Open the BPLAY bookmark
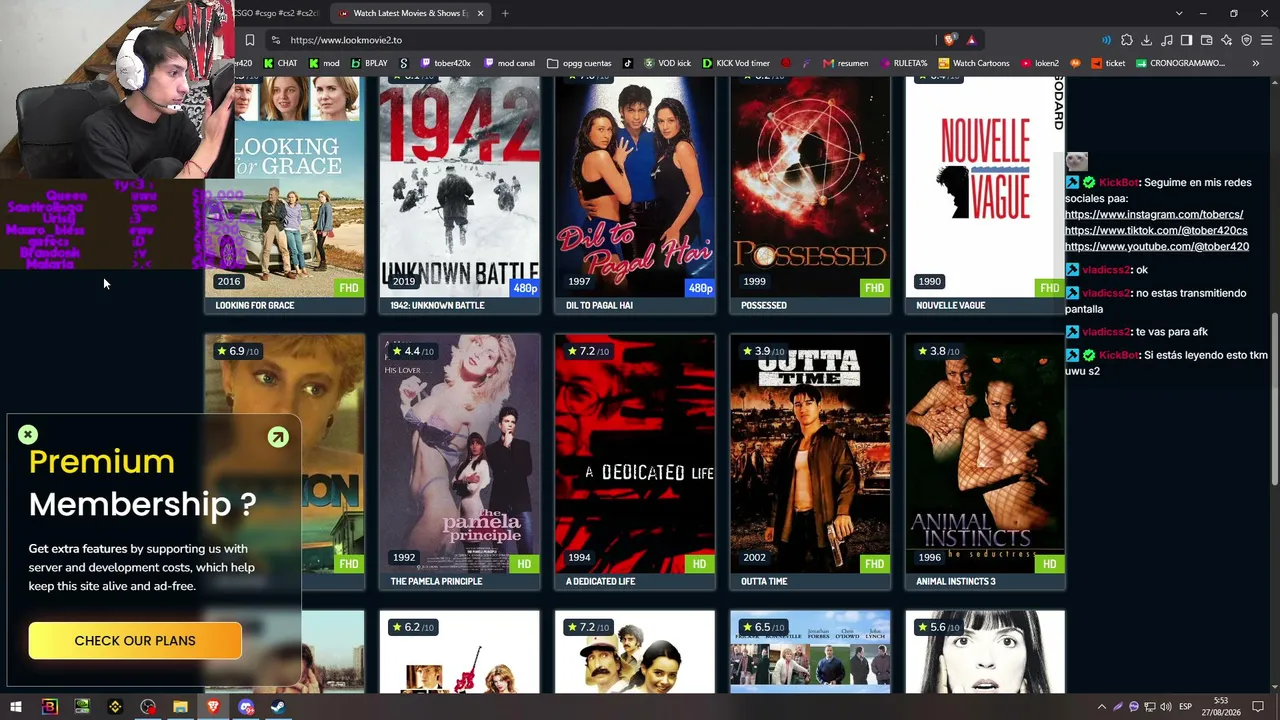Viewport: 1280px width, 720px height. click(369, 63)
